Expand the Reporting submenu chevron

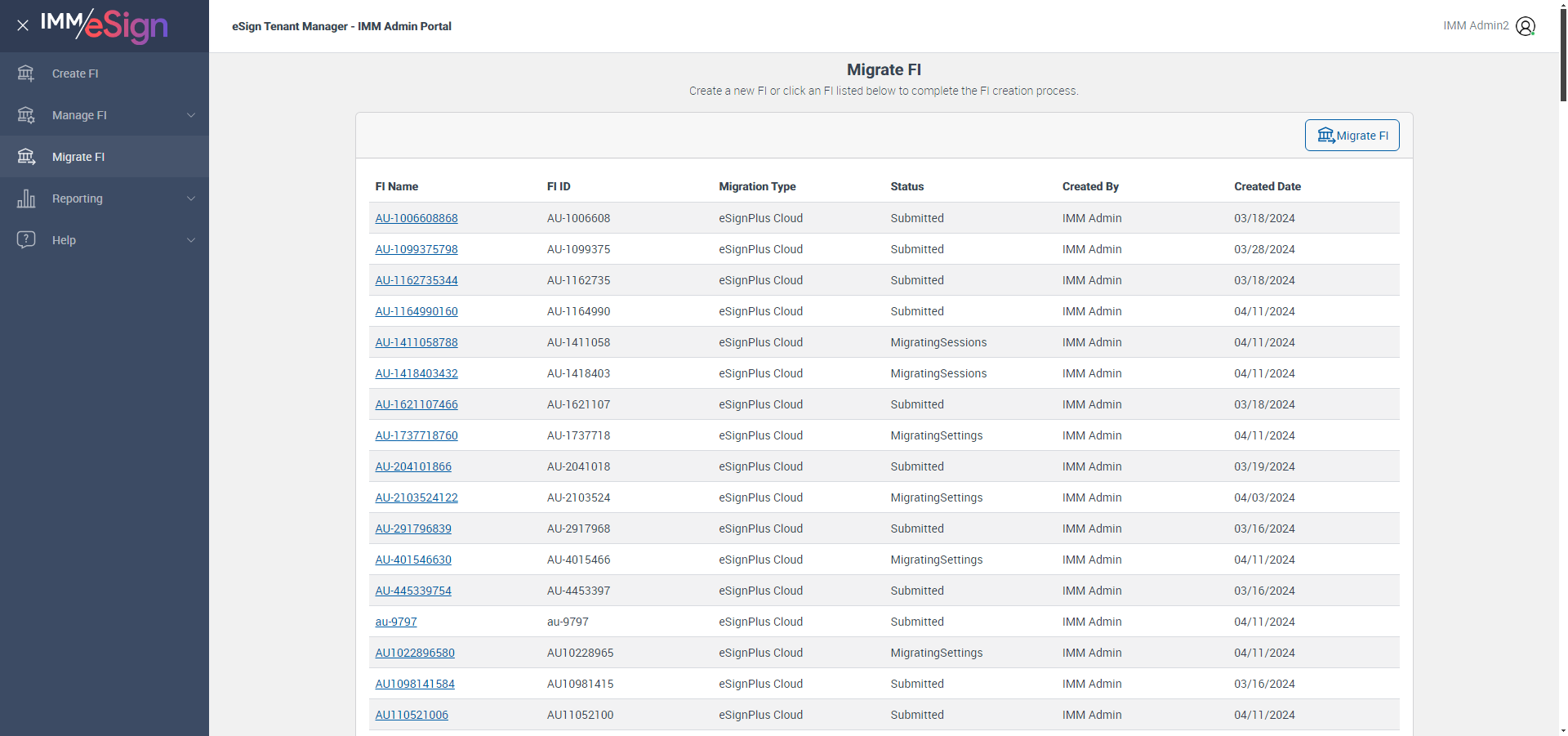pyautogui.click(x=191, y=198)
